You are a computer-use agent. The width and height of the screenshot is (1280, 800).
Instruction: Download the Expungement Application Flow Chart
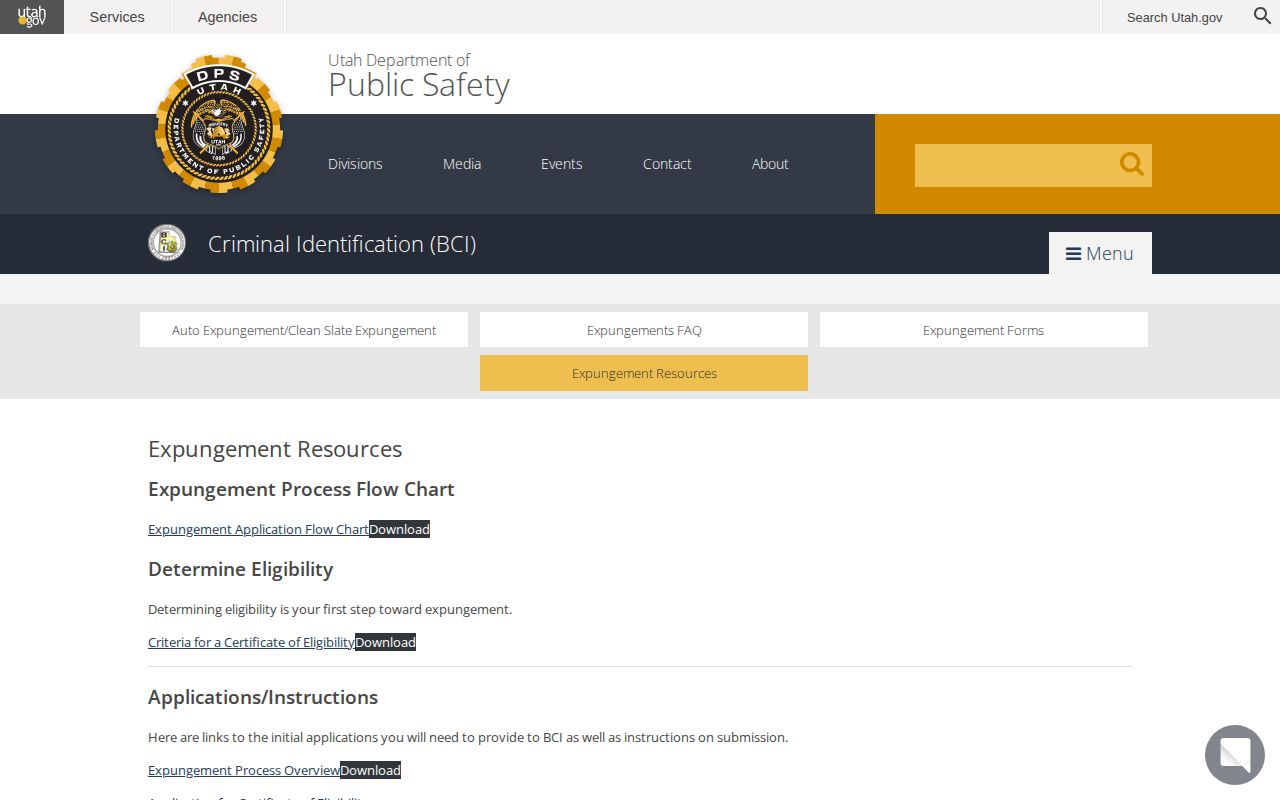(399, 529)
